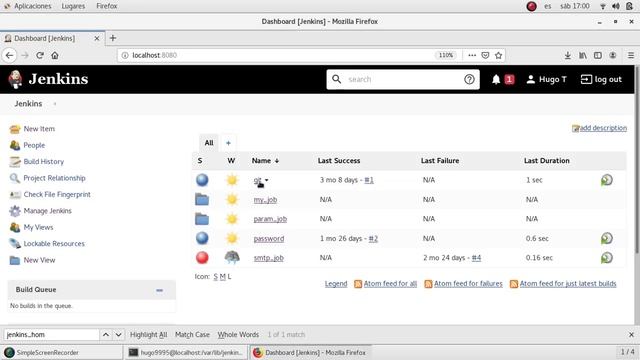Image resolution: width=640 pixels, height=360 pixels.
Task: Toggle Match Case in find bar
Action: (192, 335)
